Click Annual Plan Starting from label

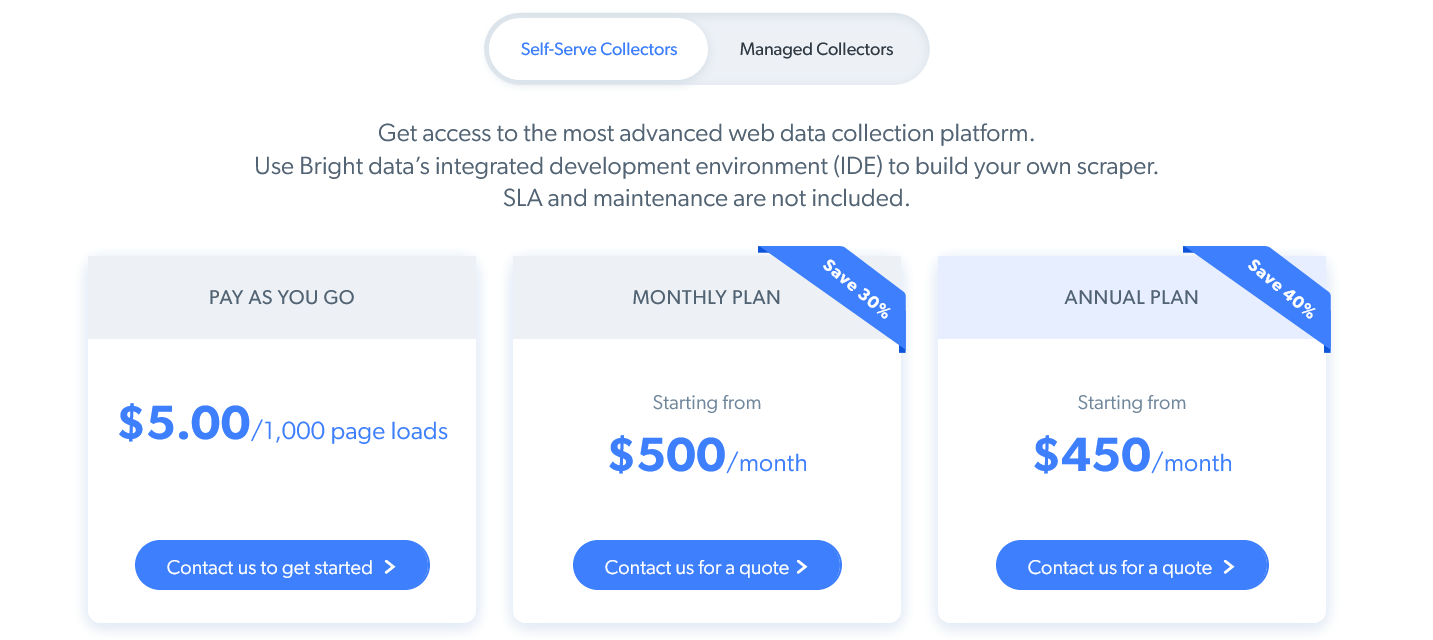tap(1132, 403)
